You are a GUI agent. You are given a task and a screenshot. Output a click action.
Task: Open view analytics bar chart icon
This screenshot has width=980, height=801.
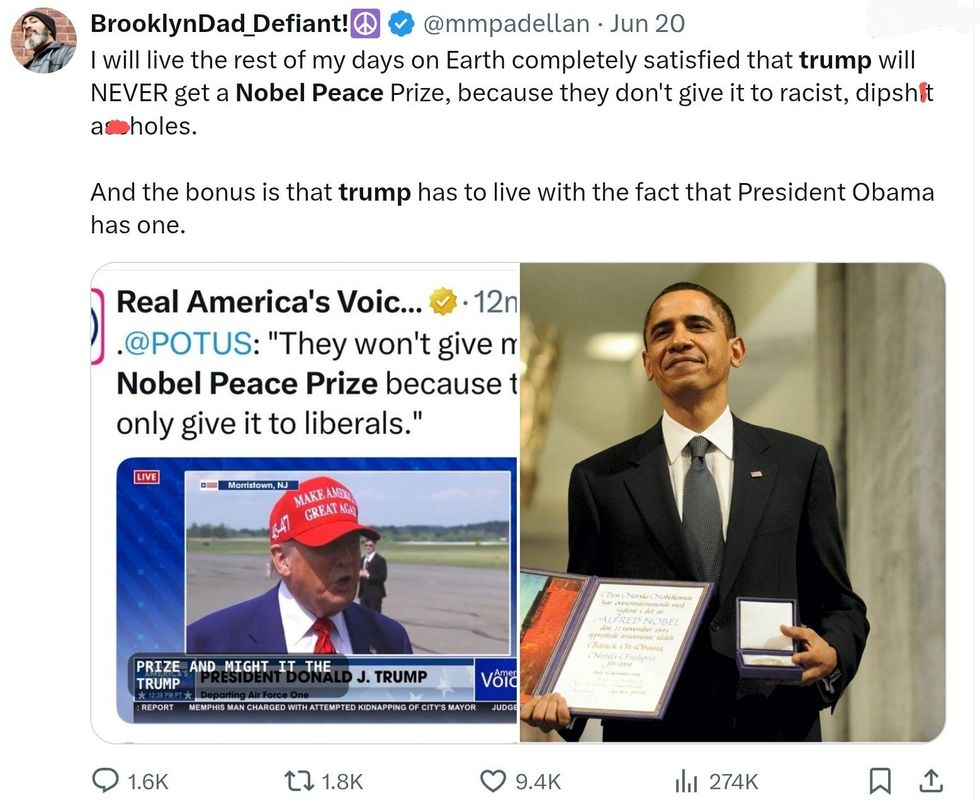pos(687,781)
